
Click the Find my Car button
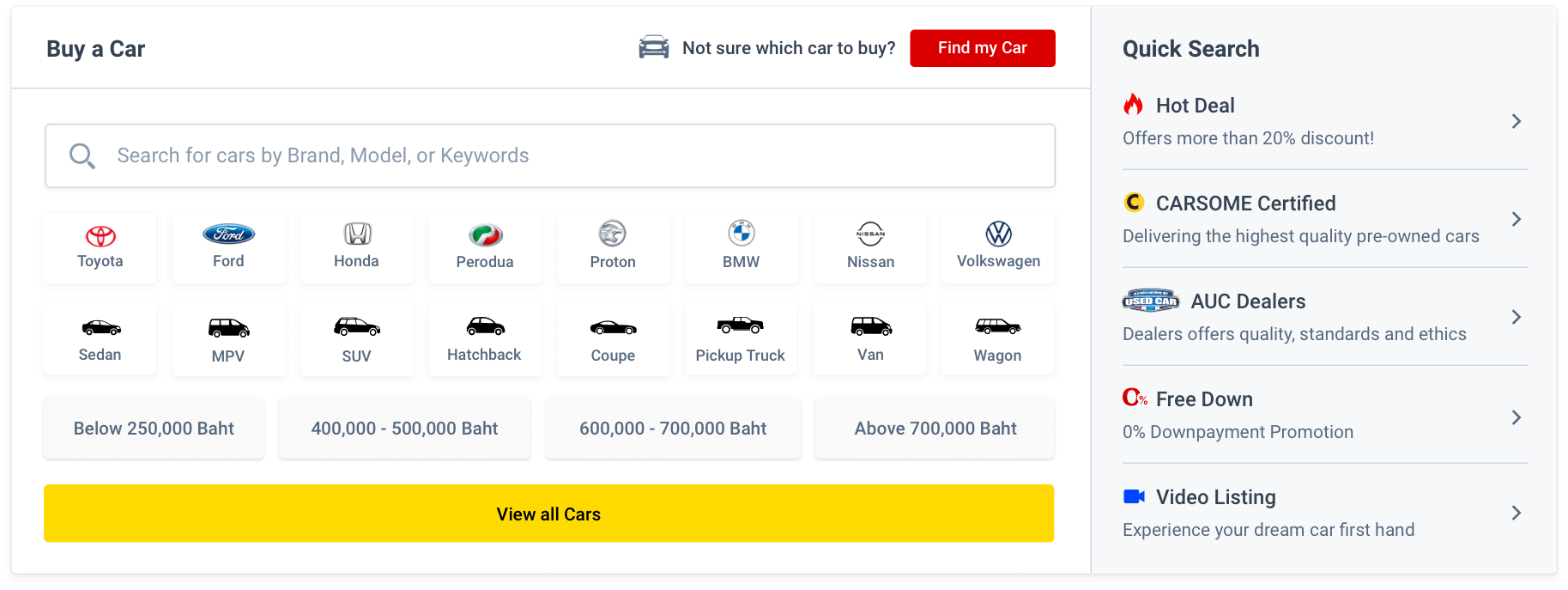(x=983, y=48)
